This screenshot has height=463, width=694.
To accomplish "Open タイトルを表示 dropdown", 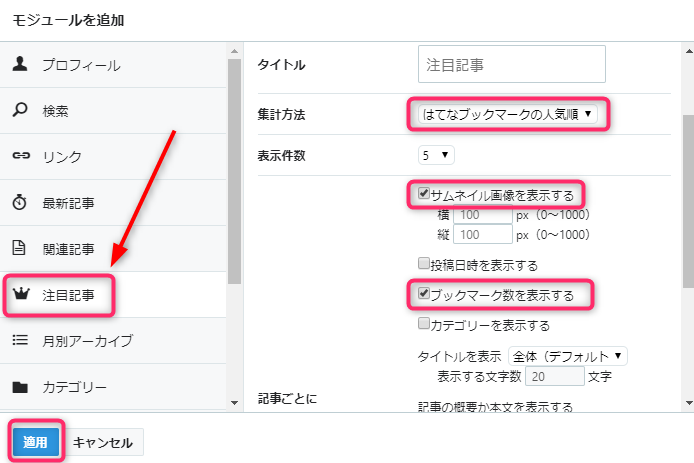I will (x=567, y=356).
